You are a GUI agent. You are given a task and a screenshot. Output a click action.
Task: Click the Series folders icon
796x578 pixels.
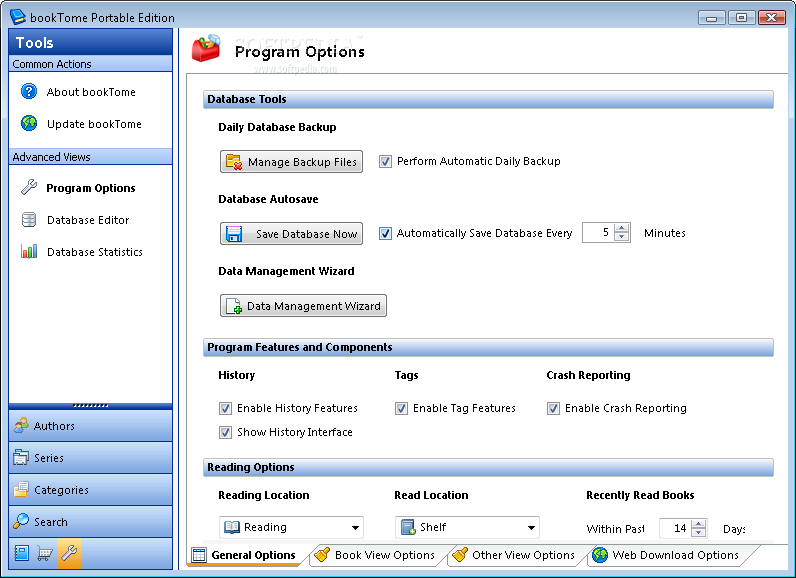pyautogui.click(x=21, y=457)
